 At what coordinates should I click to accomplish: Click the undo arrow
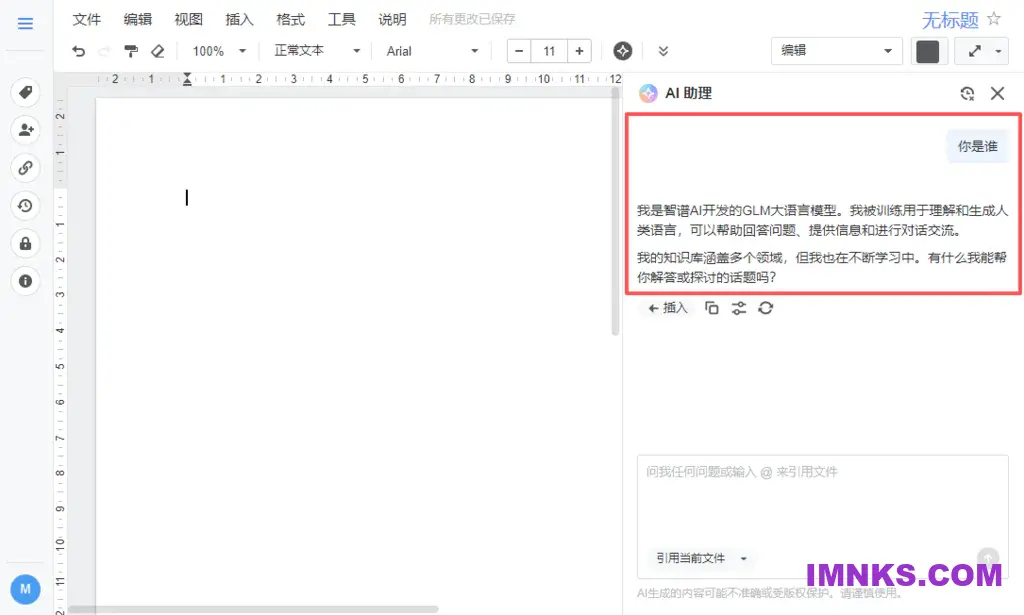[80, 51]
